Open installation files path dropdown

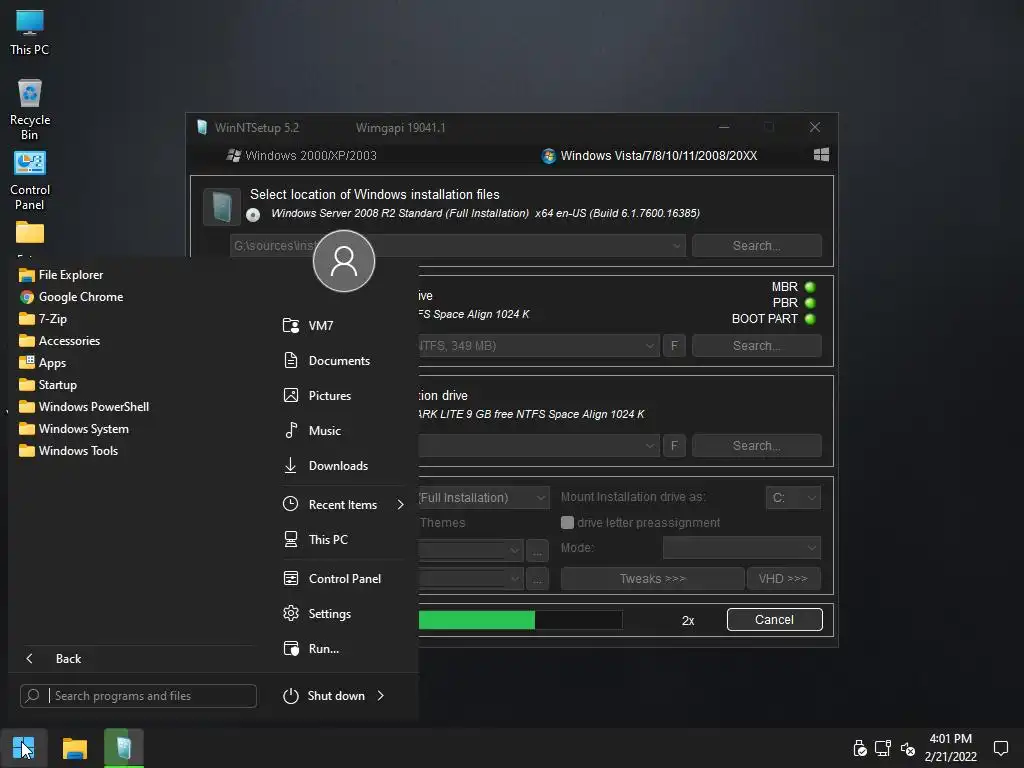677,246
